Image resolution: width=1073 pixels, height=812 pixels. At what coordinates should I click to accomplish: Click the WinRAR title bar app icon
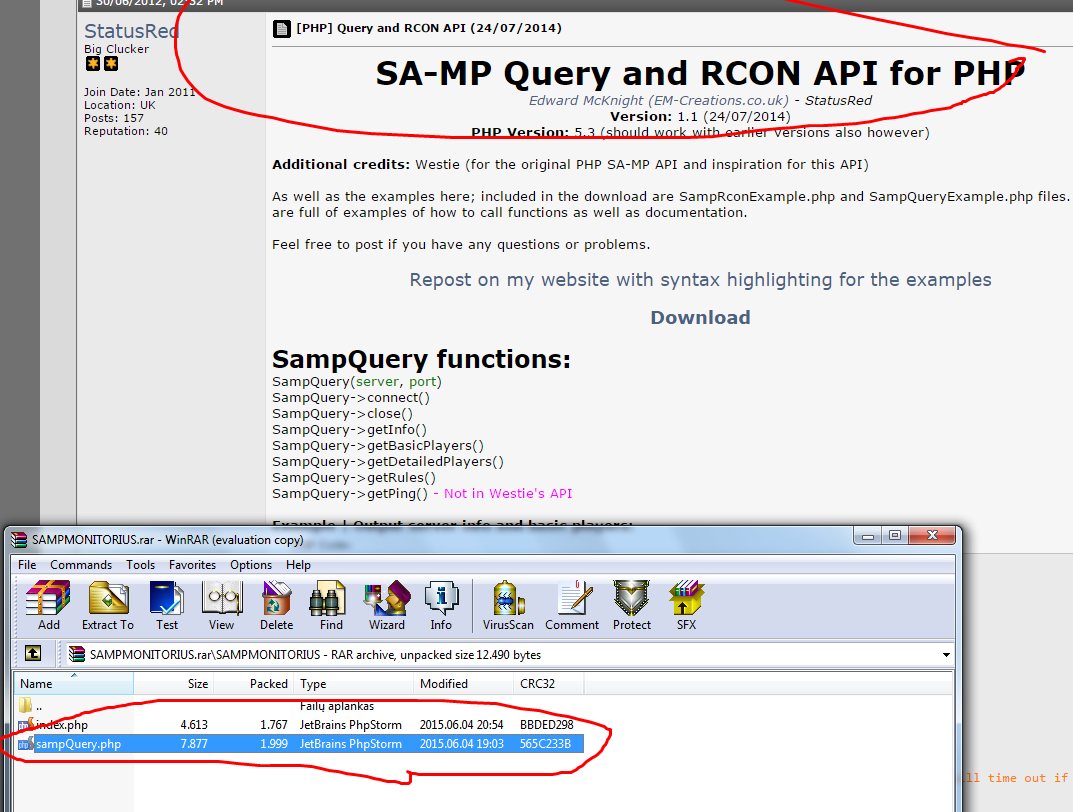18,540
